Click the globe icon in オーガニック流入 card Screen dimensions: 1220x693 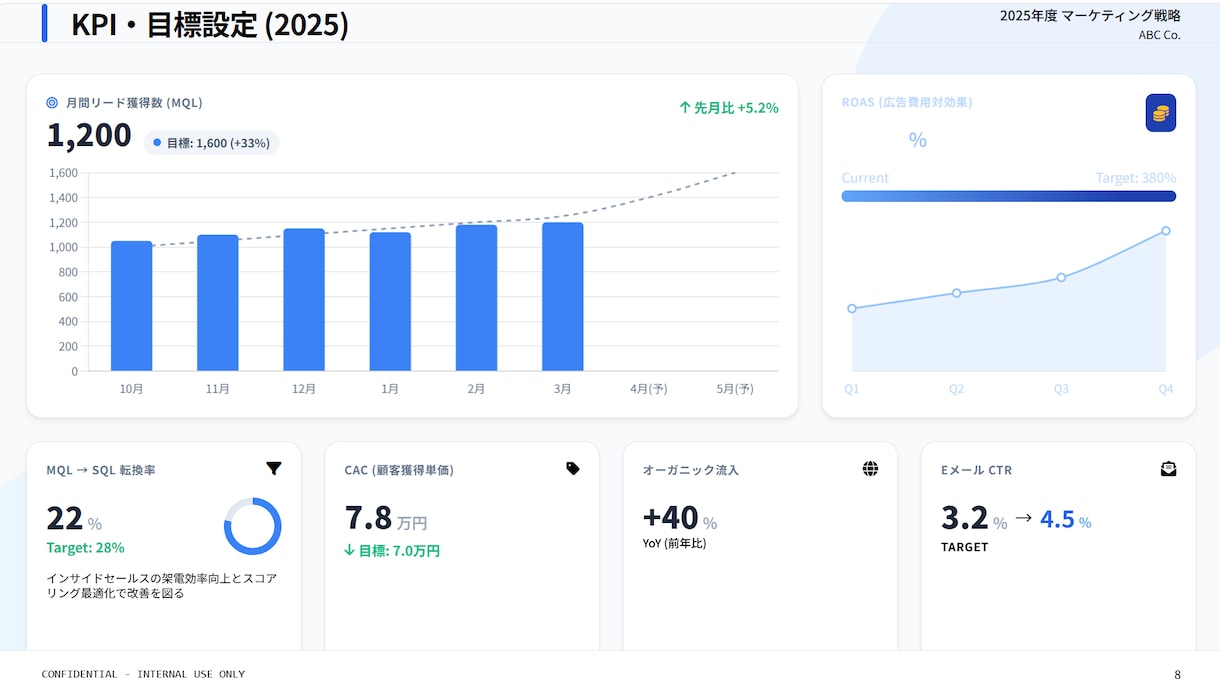tap(870, 469)
